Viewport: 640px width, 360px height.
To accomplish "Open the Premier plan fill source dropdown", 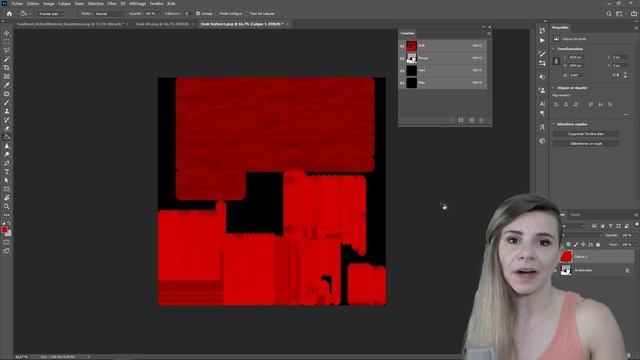I will [x=51, y=13].
